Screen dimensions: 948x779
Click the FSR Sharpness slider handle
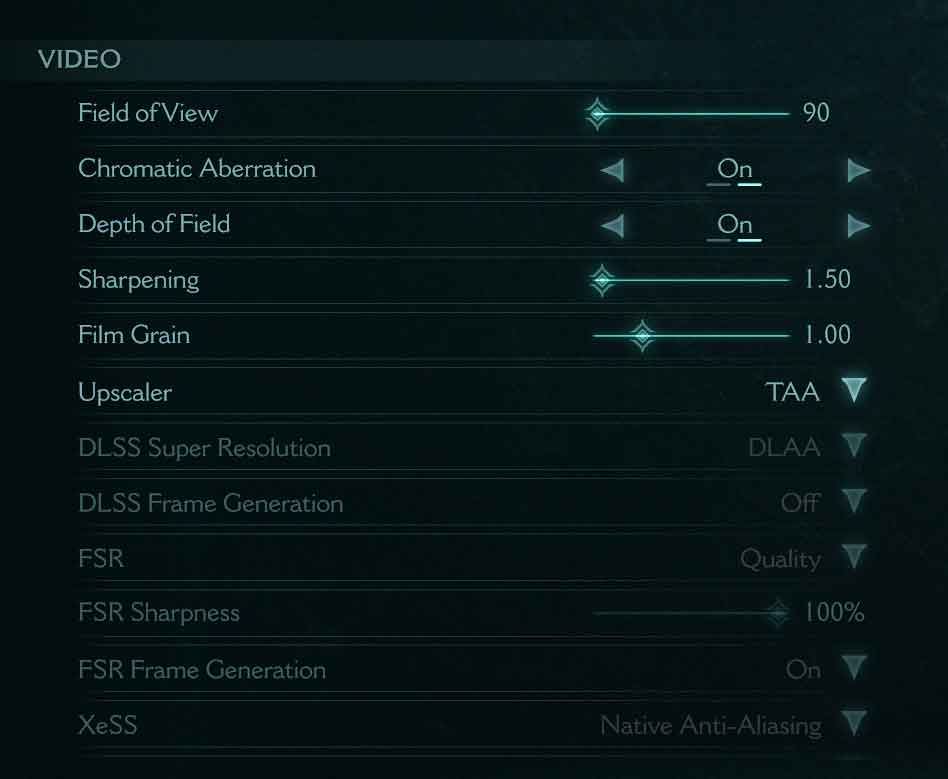tap(776, 613)
